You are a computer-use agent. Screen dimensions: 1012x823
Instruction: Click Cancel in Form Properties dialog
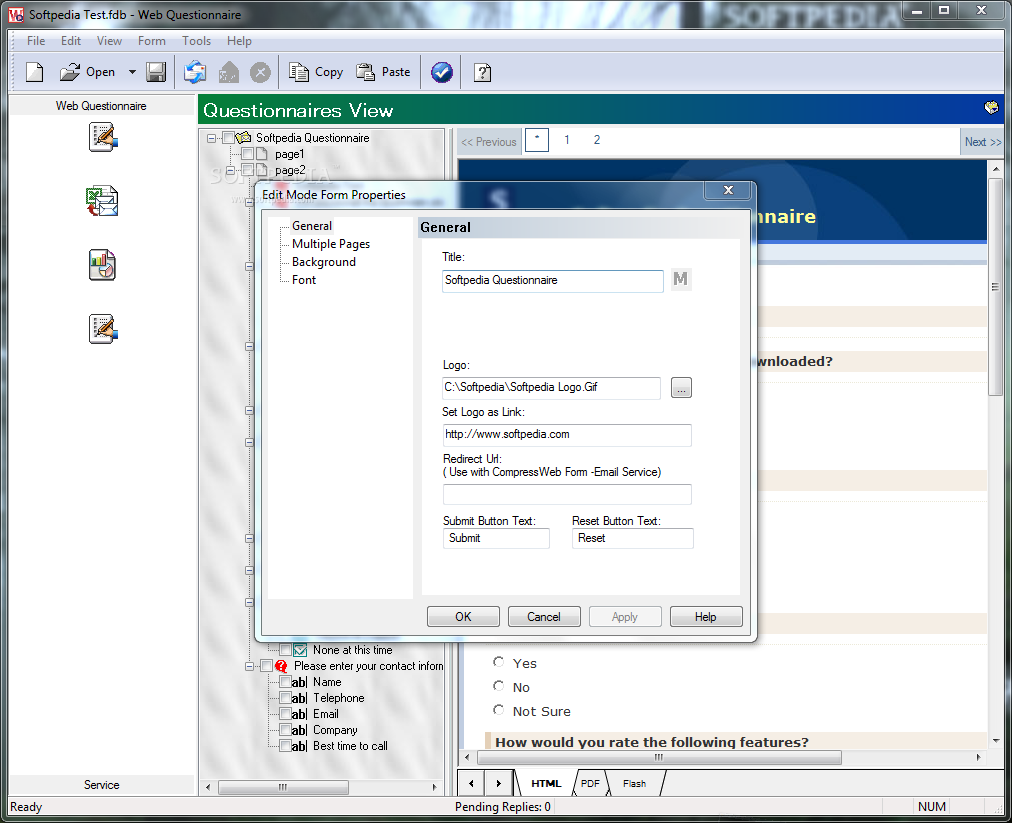(544, 616)
